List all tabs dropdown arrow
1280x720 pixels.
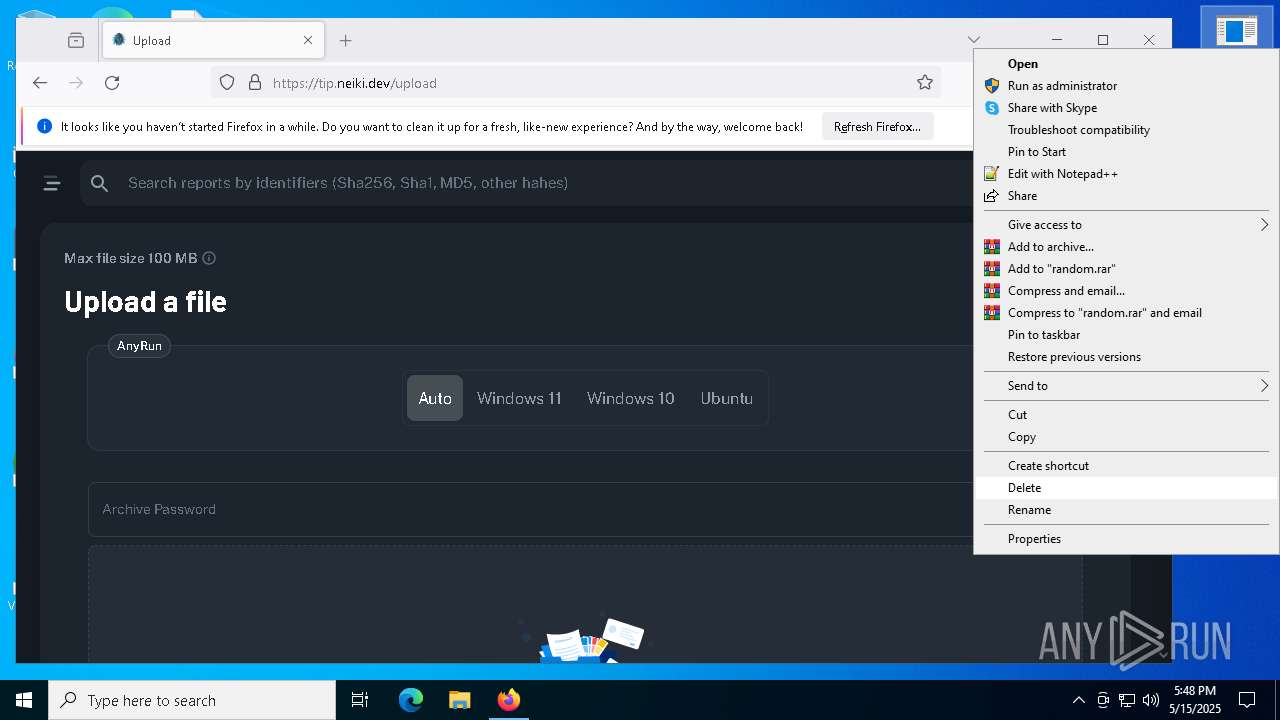point(974,40)
